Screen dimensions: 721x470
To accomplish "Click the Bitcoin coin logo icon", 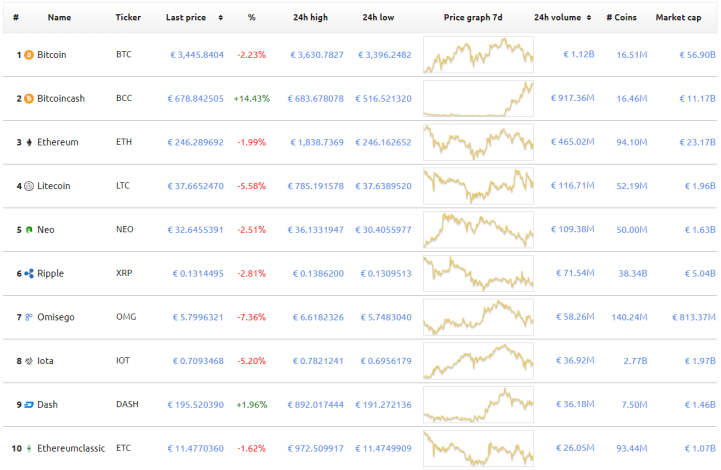I will [x=29, y=55].
